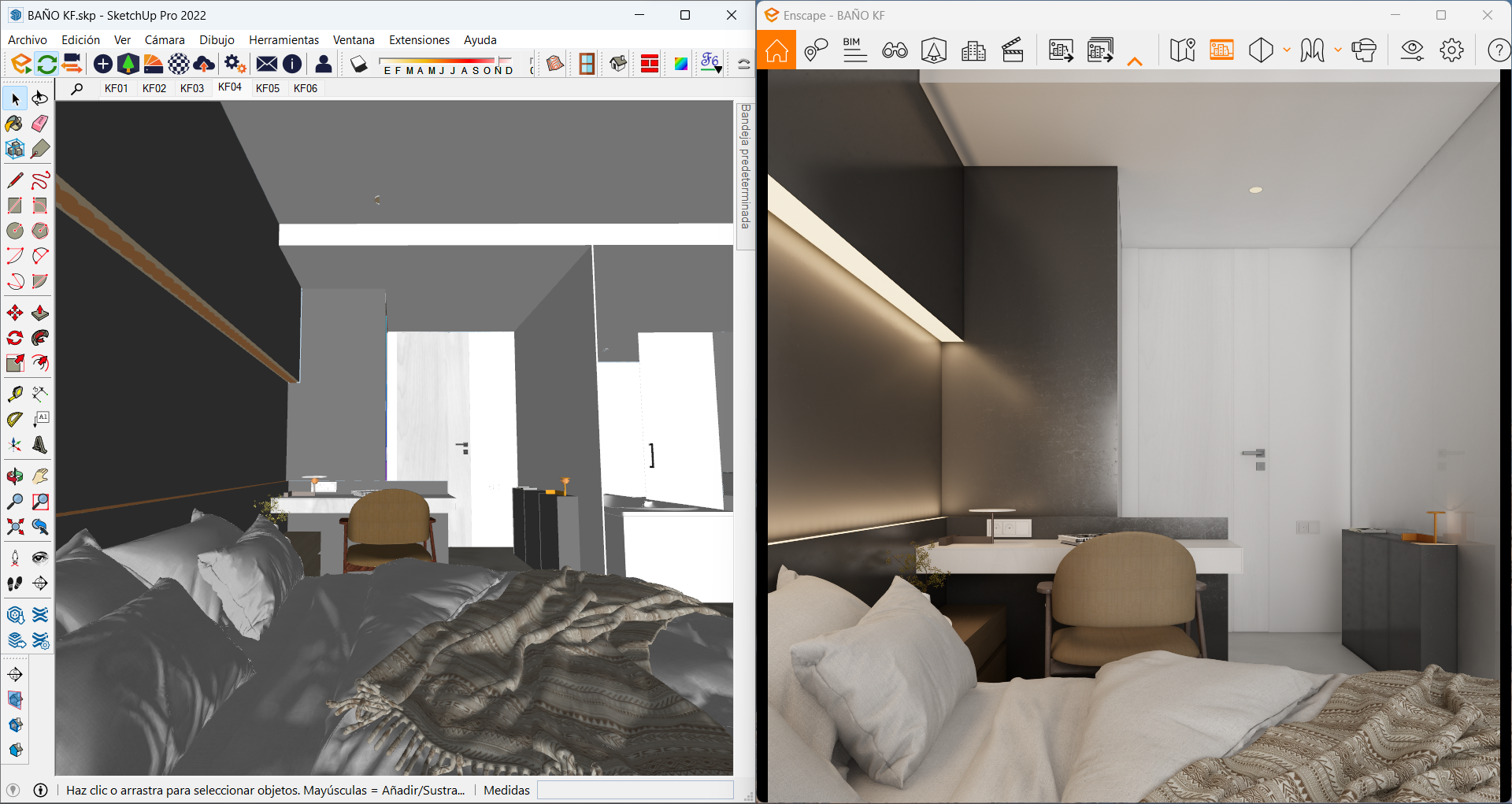Open the Enscape video editor clapperboard
Image resolution: width=1512 pixels, height=804 pixels.
tap(1013, 50)
